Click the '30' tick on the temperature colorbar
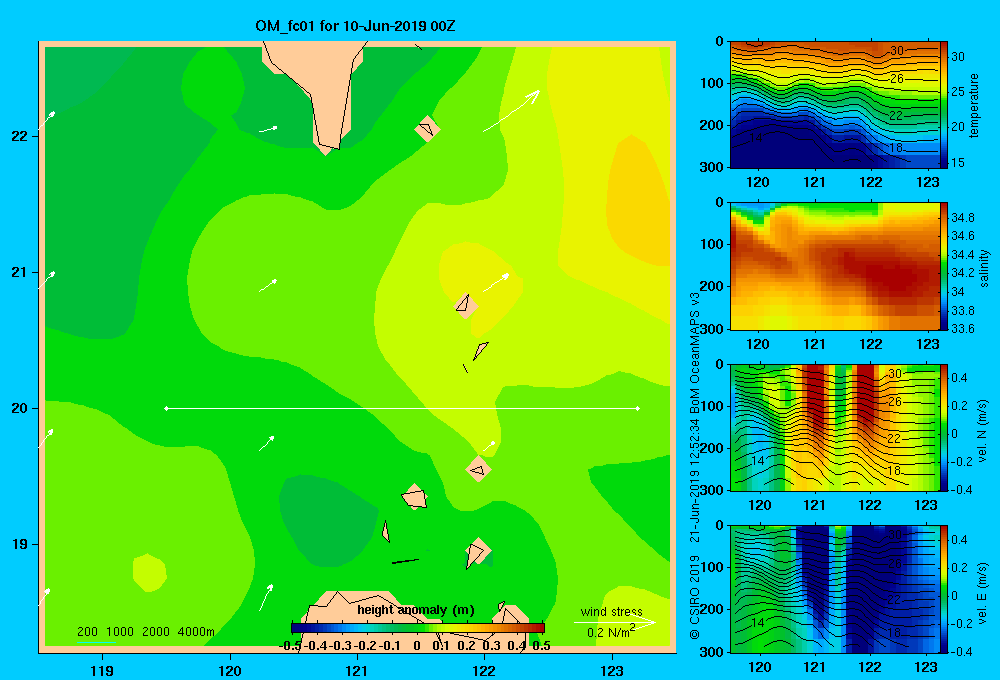 click(x=958, y=57)
